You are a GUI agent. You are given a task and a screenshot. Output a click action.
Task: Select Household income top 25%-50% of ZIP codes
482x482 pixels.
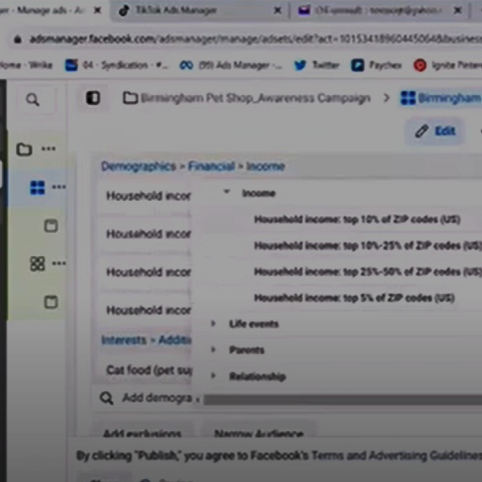tap(368, 272)
